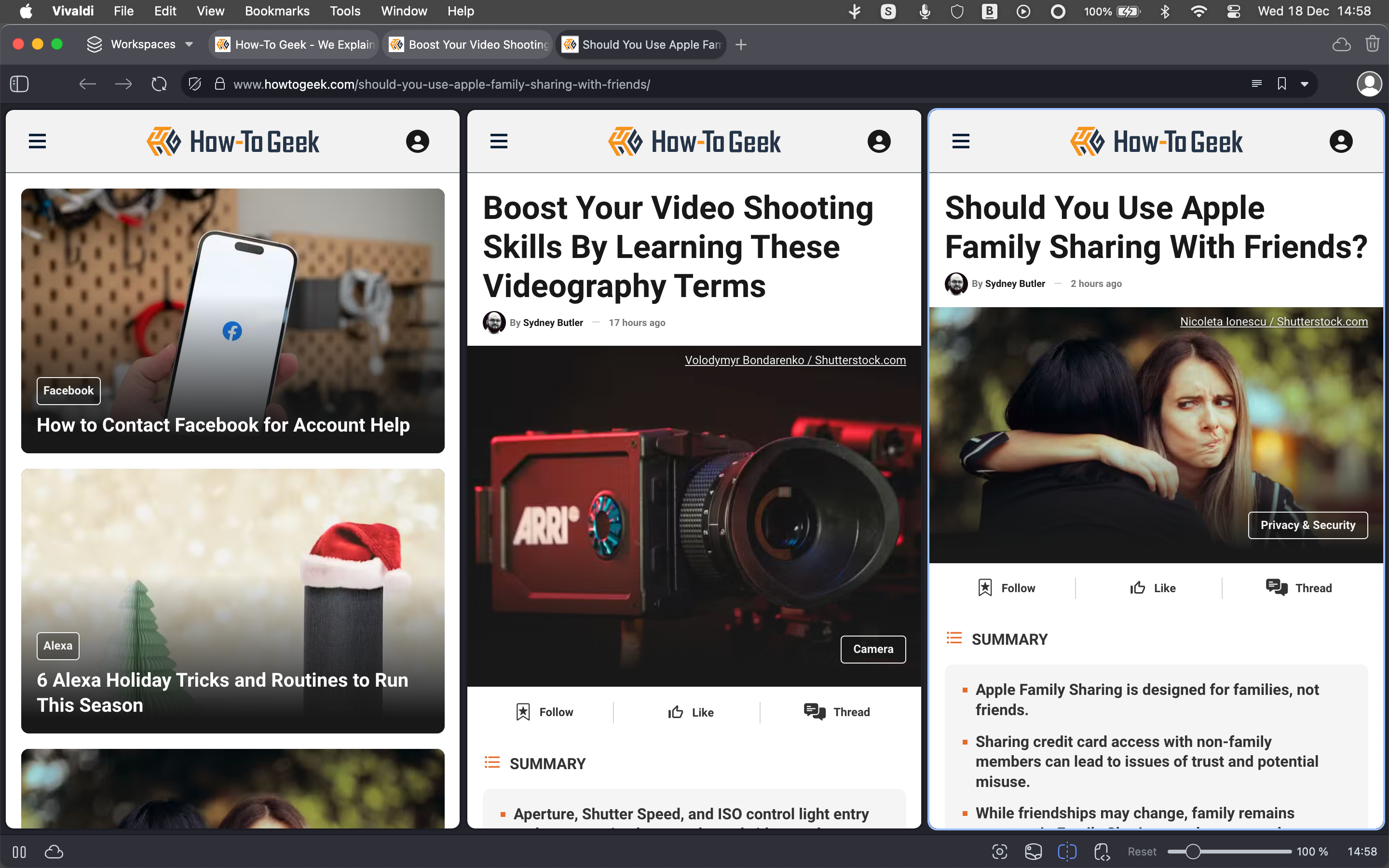Open Thread on the Family Sharing article
Viewport: 1389px width, 868px height.
click(x=1299, y=588)
